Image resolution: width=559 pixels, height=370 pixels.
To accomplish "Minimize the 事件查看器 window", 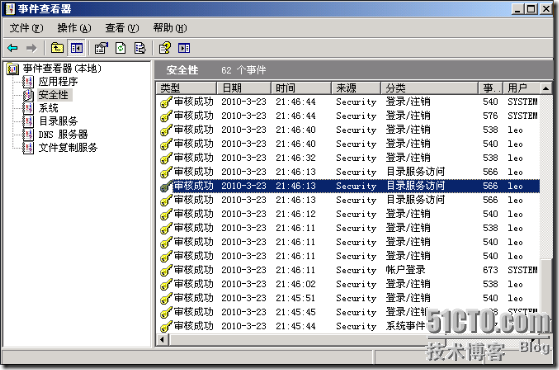I will coord(517,9).
